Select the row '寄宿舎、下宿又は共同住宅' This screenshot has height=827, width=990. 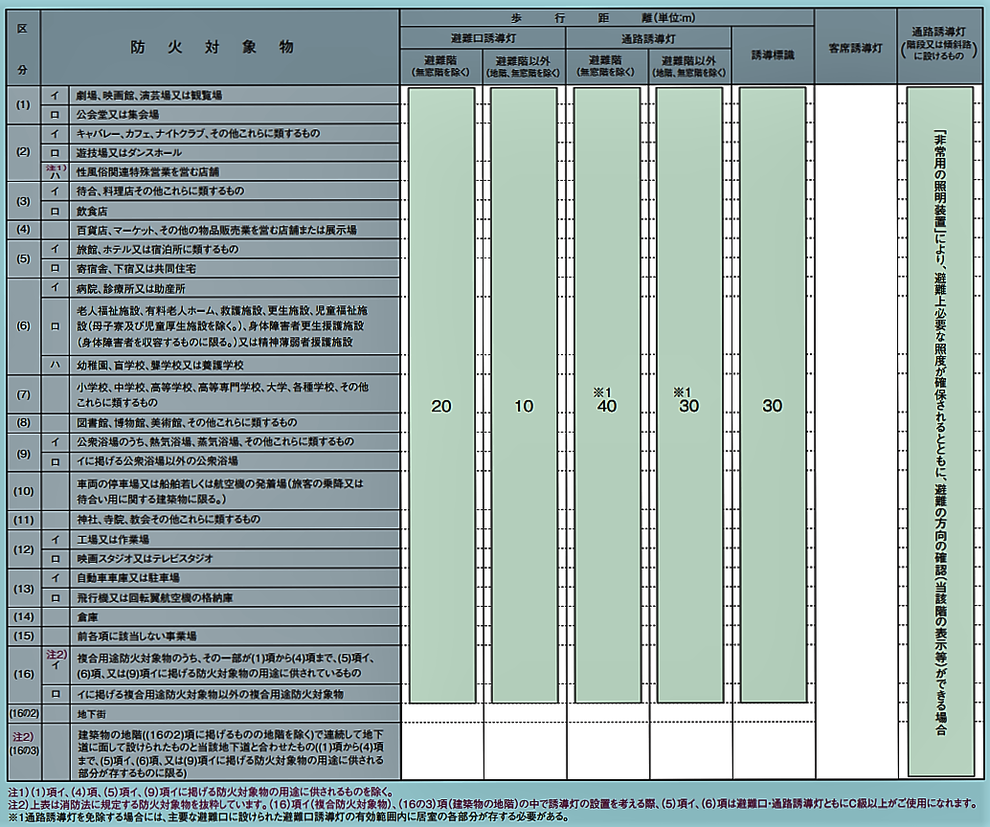234,268
